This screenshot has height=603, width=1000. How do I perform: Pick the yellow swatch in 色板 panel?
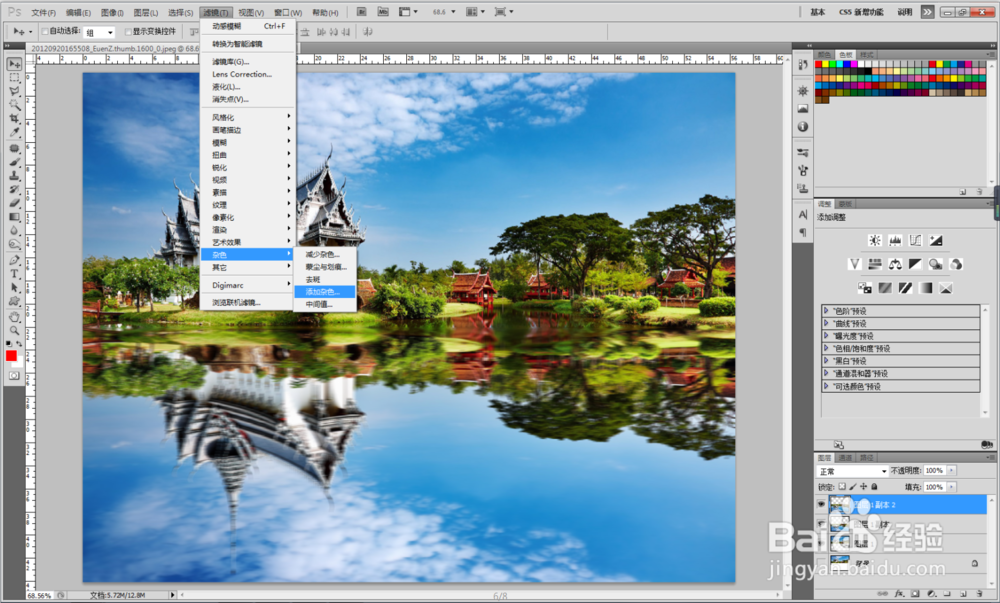(x=825, y=64)
